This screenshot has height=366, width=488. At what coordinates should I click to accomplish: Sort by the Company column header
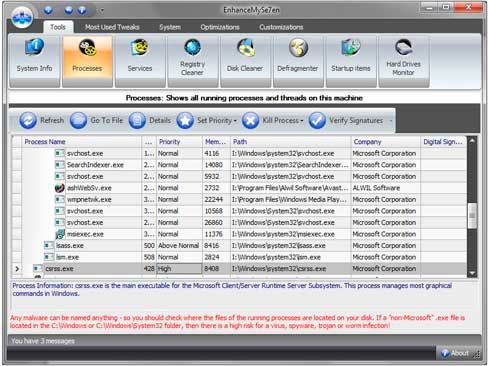click(x=386, y=142)
